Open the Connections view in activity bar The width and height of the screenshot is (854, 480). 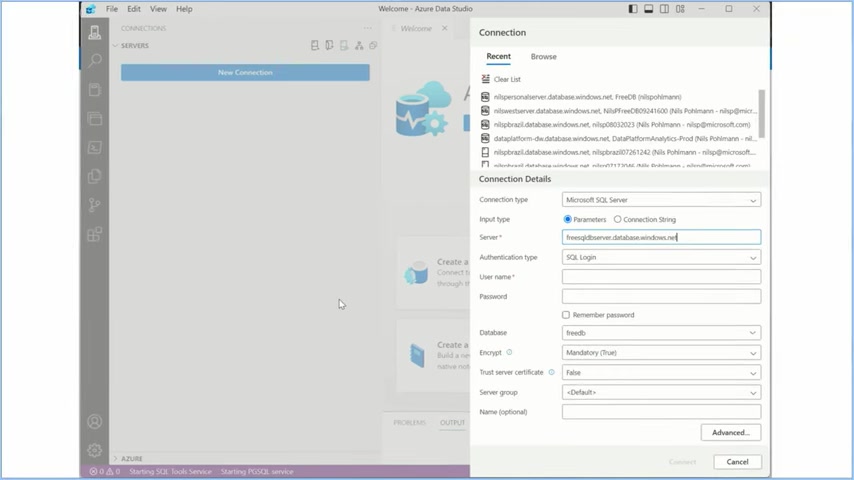click(95, 32)
